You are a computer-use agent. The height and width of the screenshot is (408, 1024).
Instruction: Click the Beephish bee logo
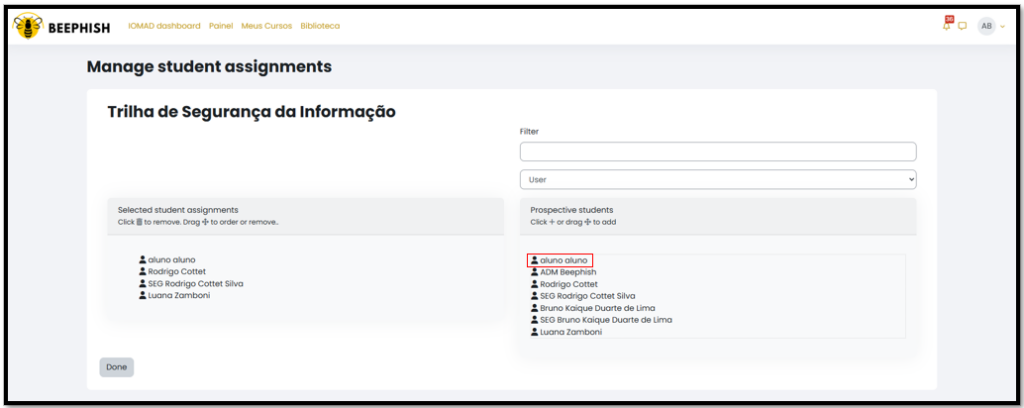(28, 26)
